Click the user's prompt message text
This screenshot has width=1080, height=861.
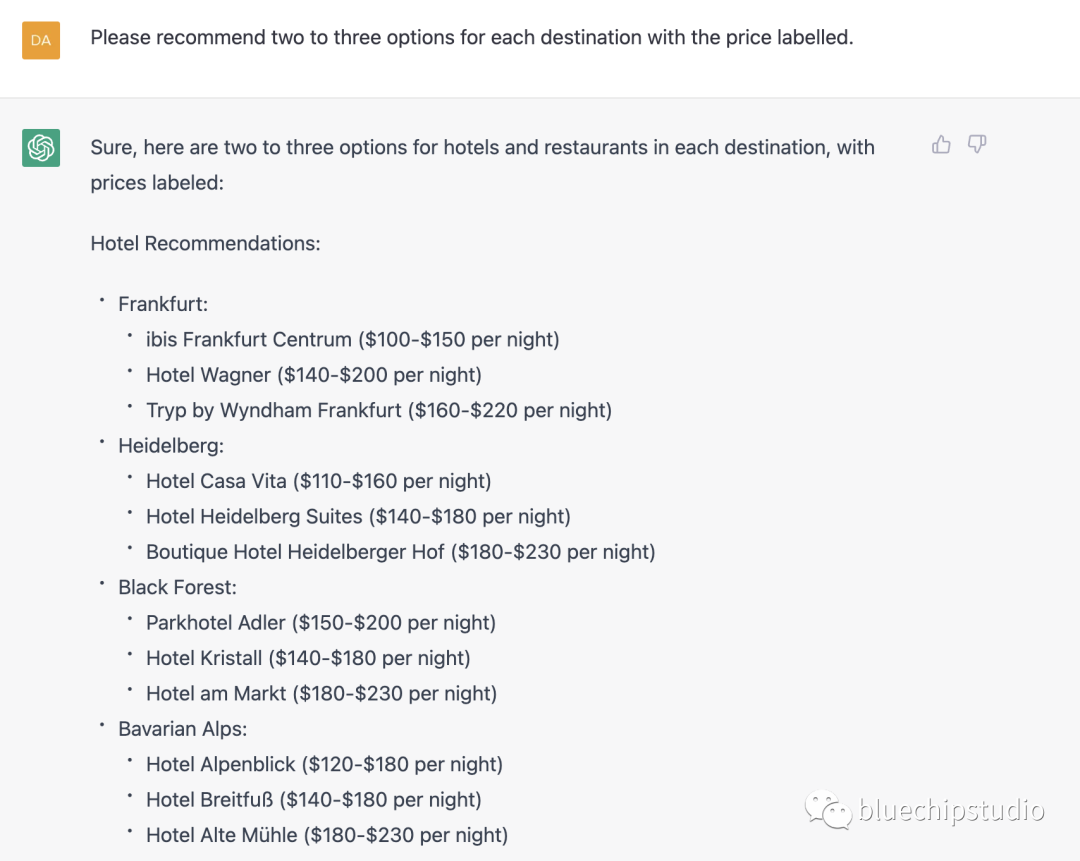coord(471,38)
